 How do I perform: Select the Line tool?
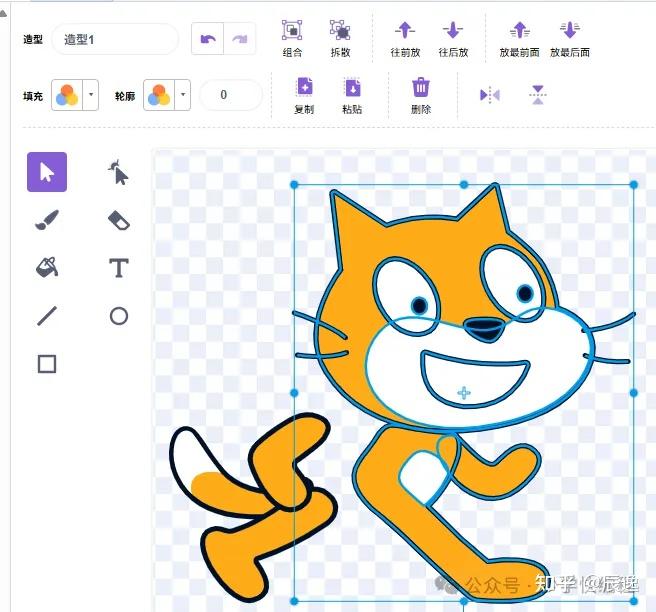pyautogui.click(x=47, y=316)
